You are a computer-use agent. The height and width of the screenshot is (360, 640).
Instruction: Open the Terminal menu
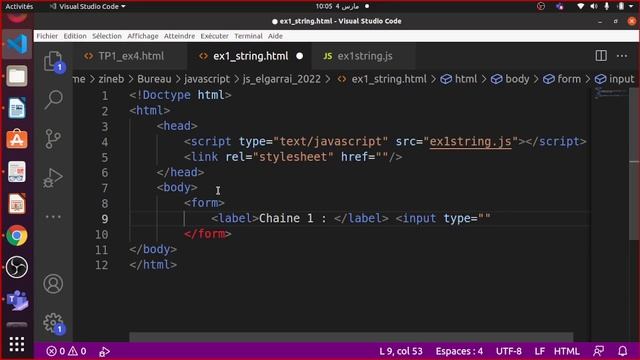248,36
